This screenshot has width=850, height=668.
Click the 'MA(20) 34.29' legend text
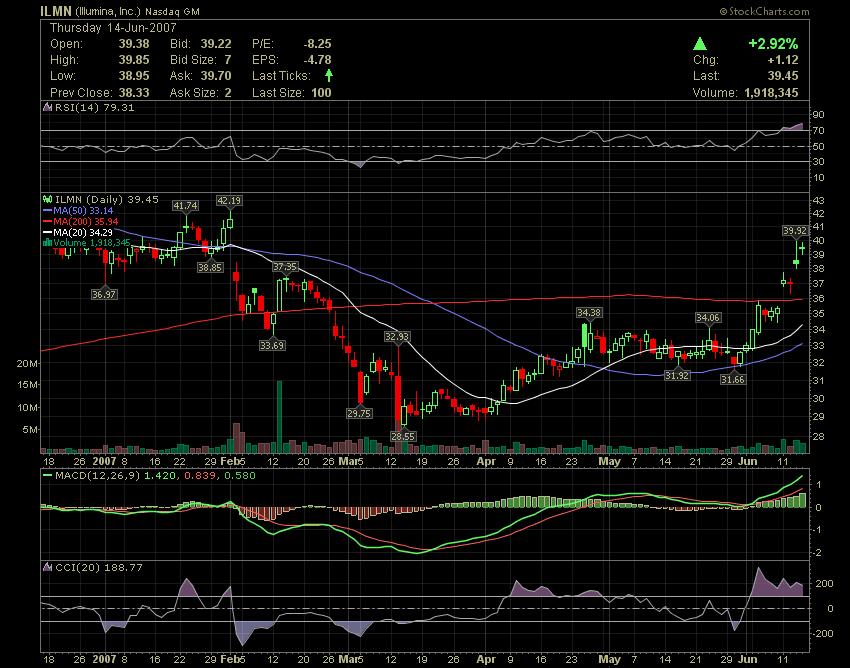coord(83,232)
